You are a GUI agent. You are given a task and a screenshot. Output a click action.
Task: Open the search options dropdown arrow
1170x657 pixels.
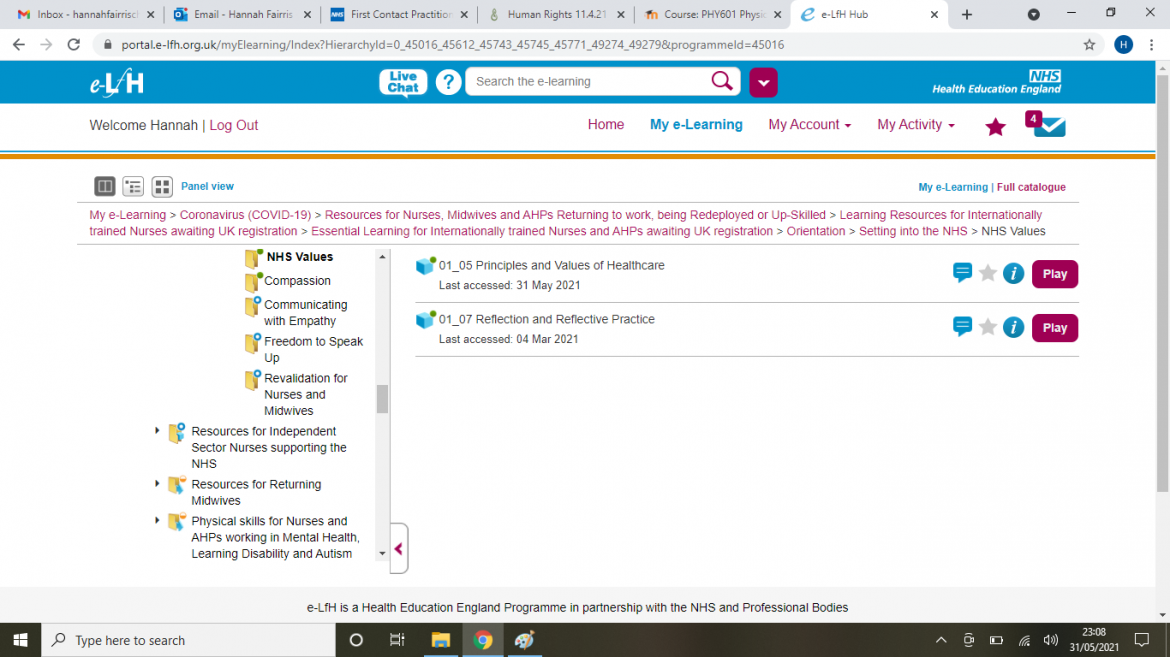point(763,82)
